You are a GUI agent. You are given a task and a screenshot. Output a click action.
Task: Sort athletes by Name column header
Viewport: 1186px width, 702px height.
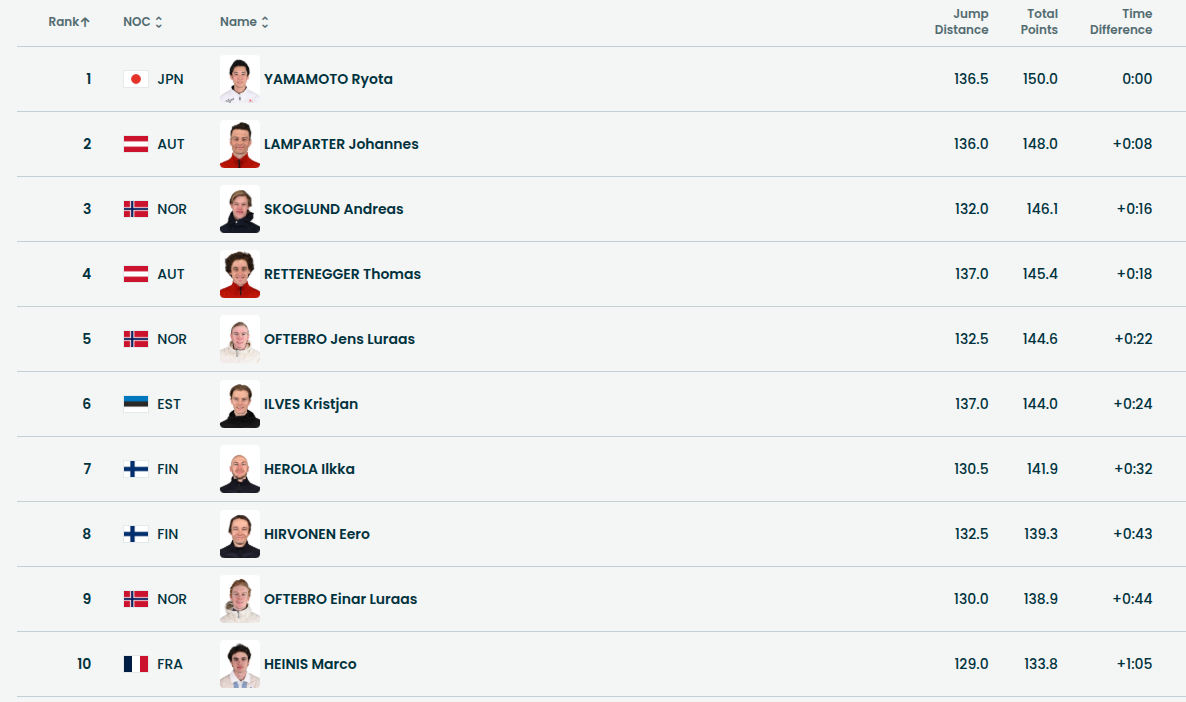pyautogui.click(x=244, y=22)
